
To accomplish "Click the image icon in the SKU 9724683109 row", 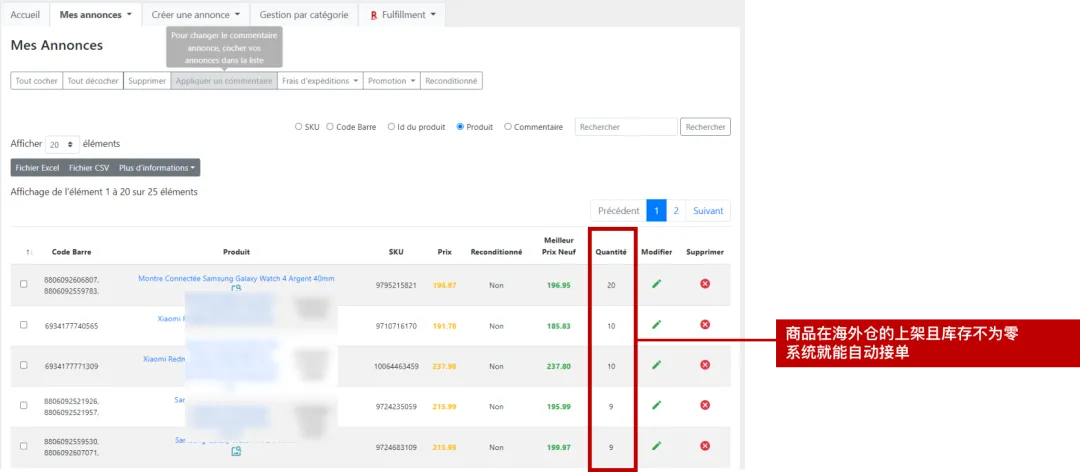I will (236, 451).
